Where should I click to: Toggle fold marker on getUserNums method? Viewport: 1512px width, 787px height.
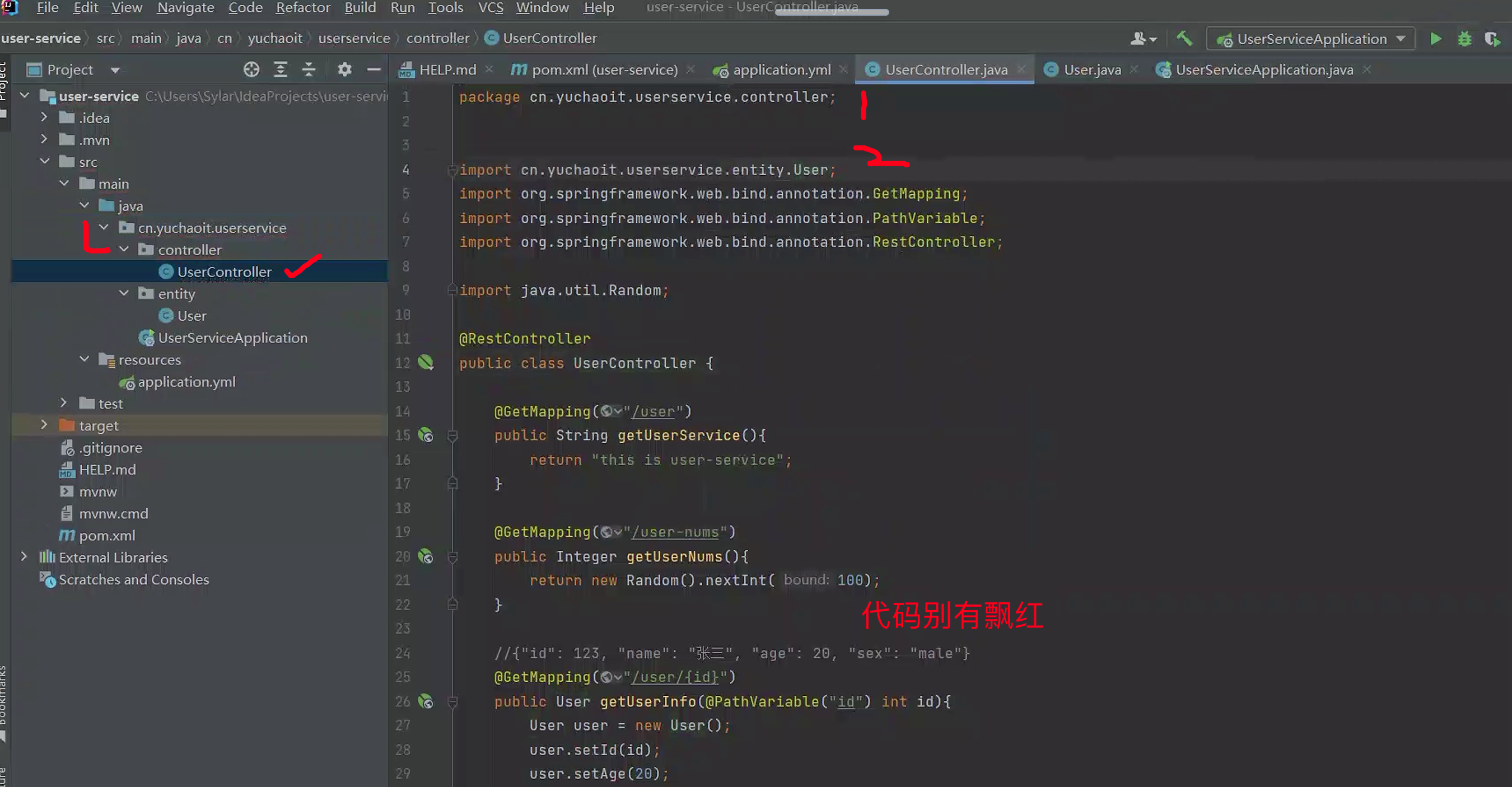click(x=452, y=556)
